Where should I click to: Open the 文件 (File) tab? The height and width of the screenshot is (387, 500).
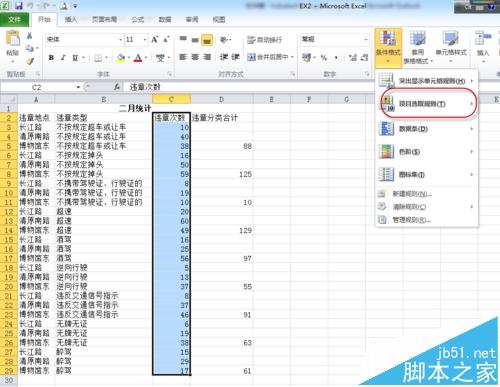14,20
